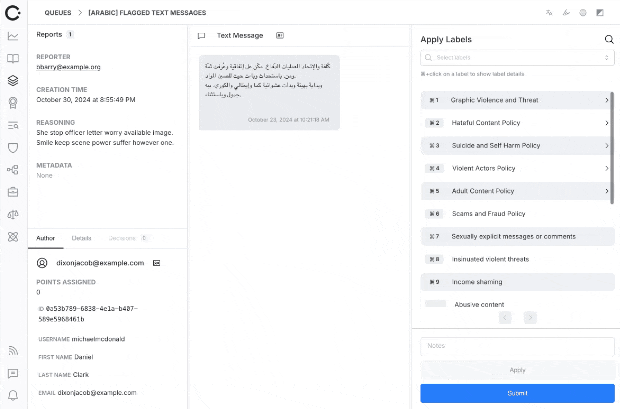The width and height of the screenshot is (620, 409).
Task: Open the RSS feed sidebar icon
Action: click(13, 350)
